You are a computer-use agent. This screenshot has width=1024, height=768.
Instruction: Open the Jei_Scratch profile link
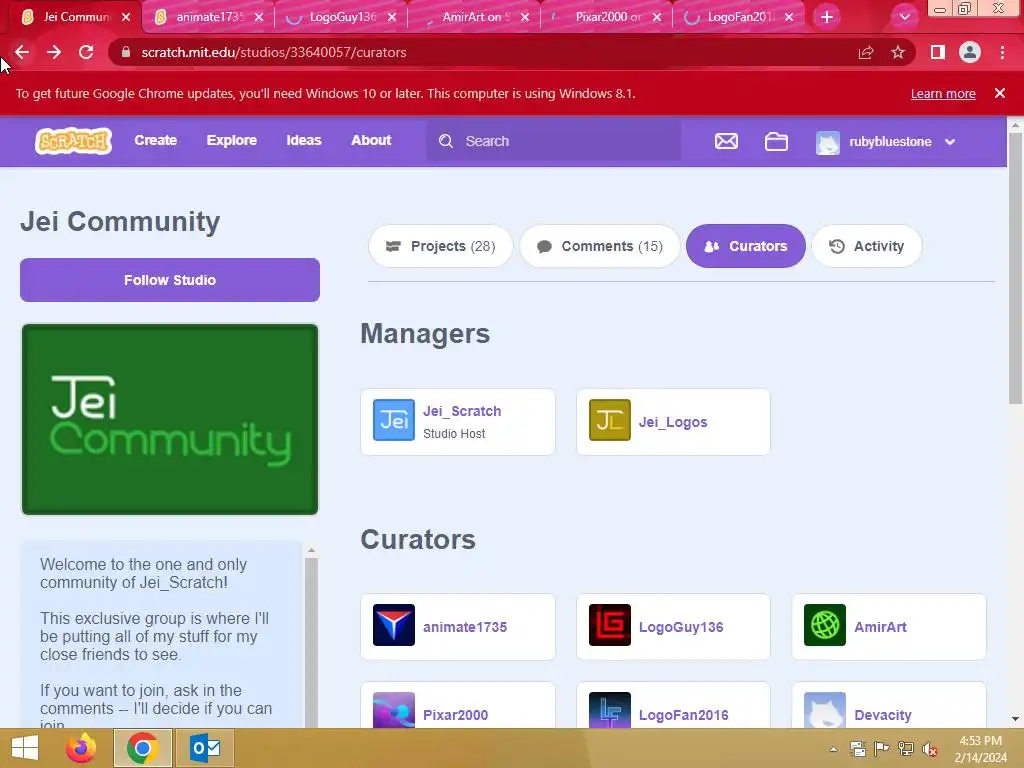point(462,411)
